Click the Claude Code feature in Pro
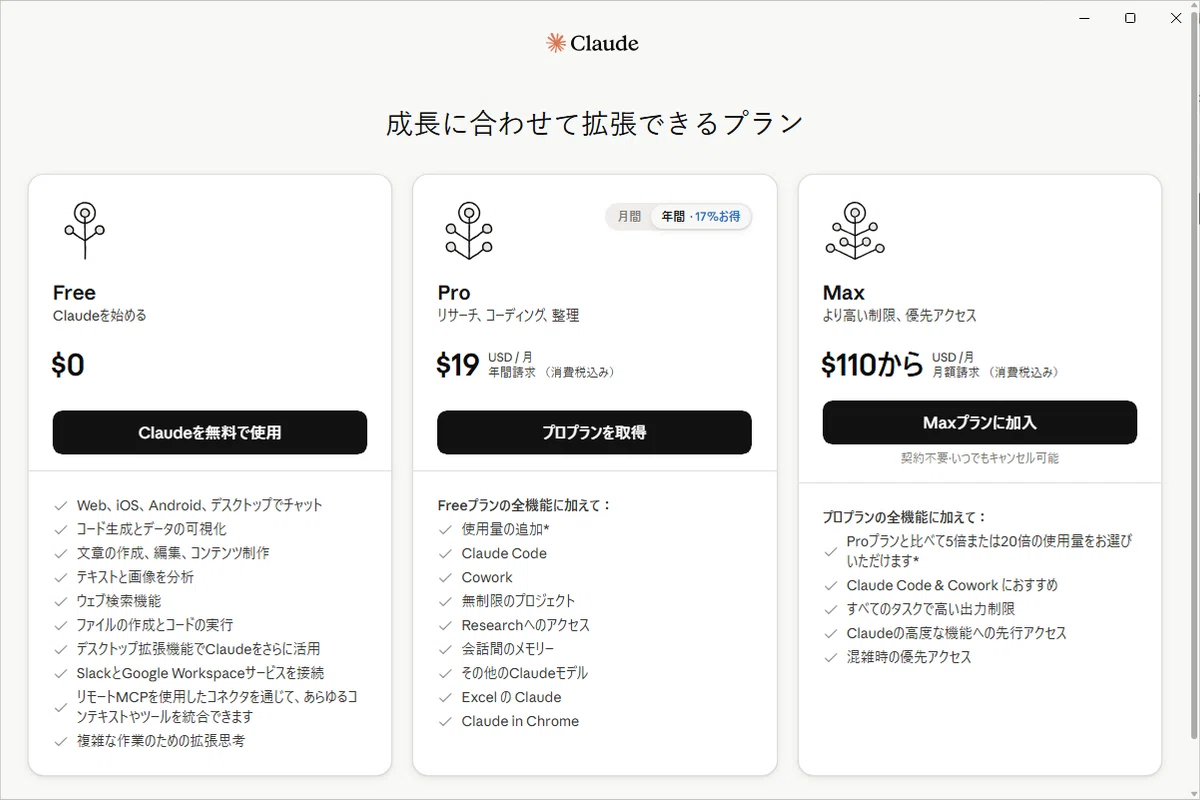 click(504, 553)
